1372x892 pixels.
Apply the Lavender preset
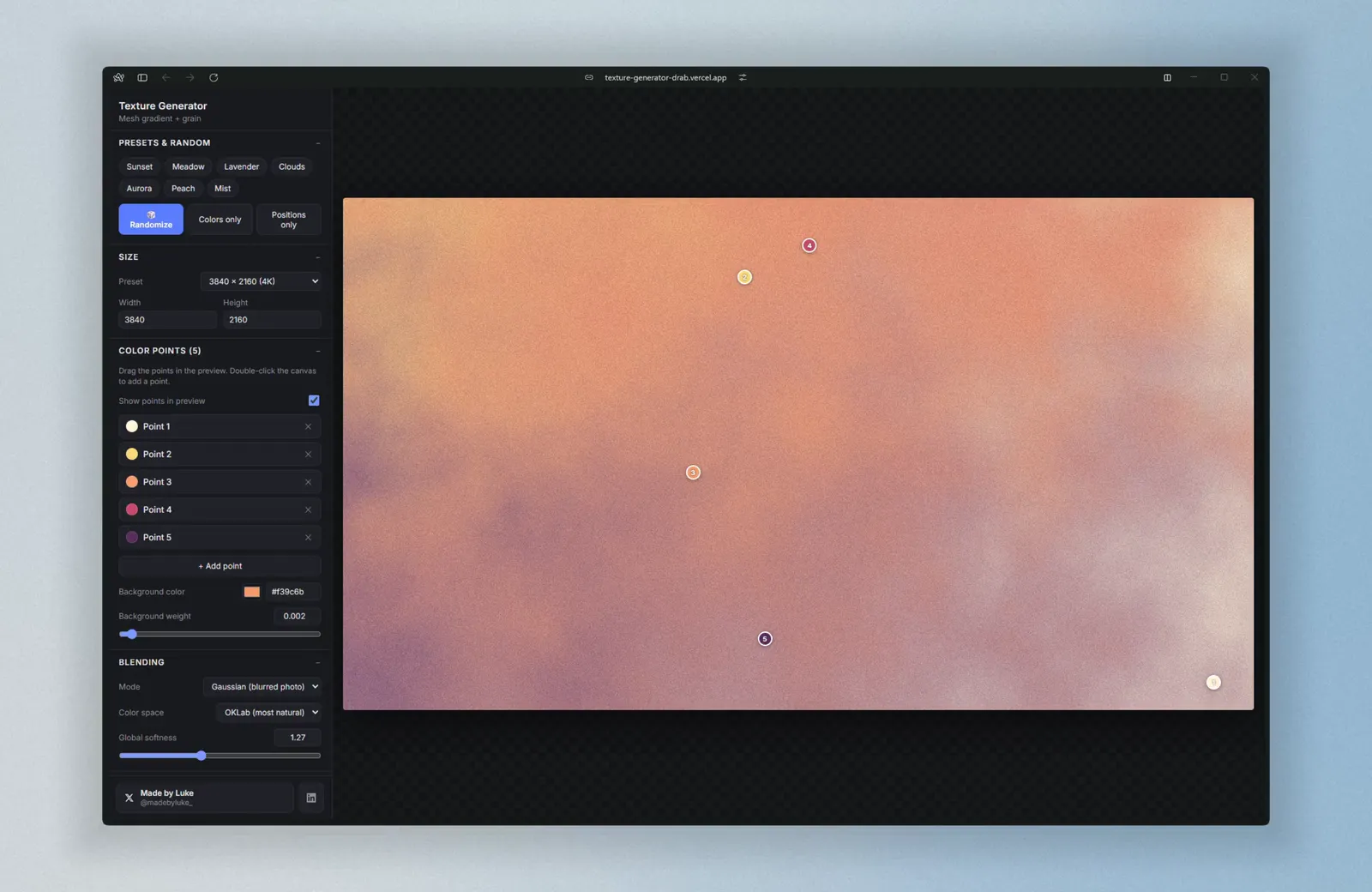coord(241,166)
